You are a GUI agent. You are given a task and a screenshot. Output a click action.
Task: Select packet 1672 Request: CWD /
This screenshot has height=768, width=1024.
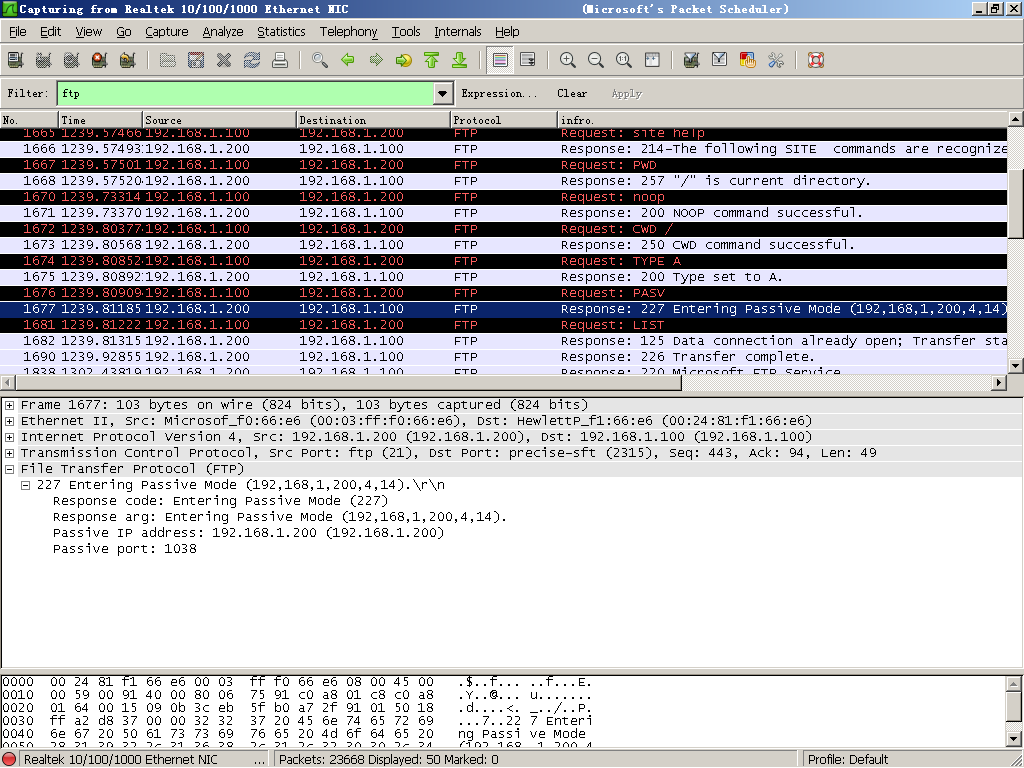[x=504, y=229]
